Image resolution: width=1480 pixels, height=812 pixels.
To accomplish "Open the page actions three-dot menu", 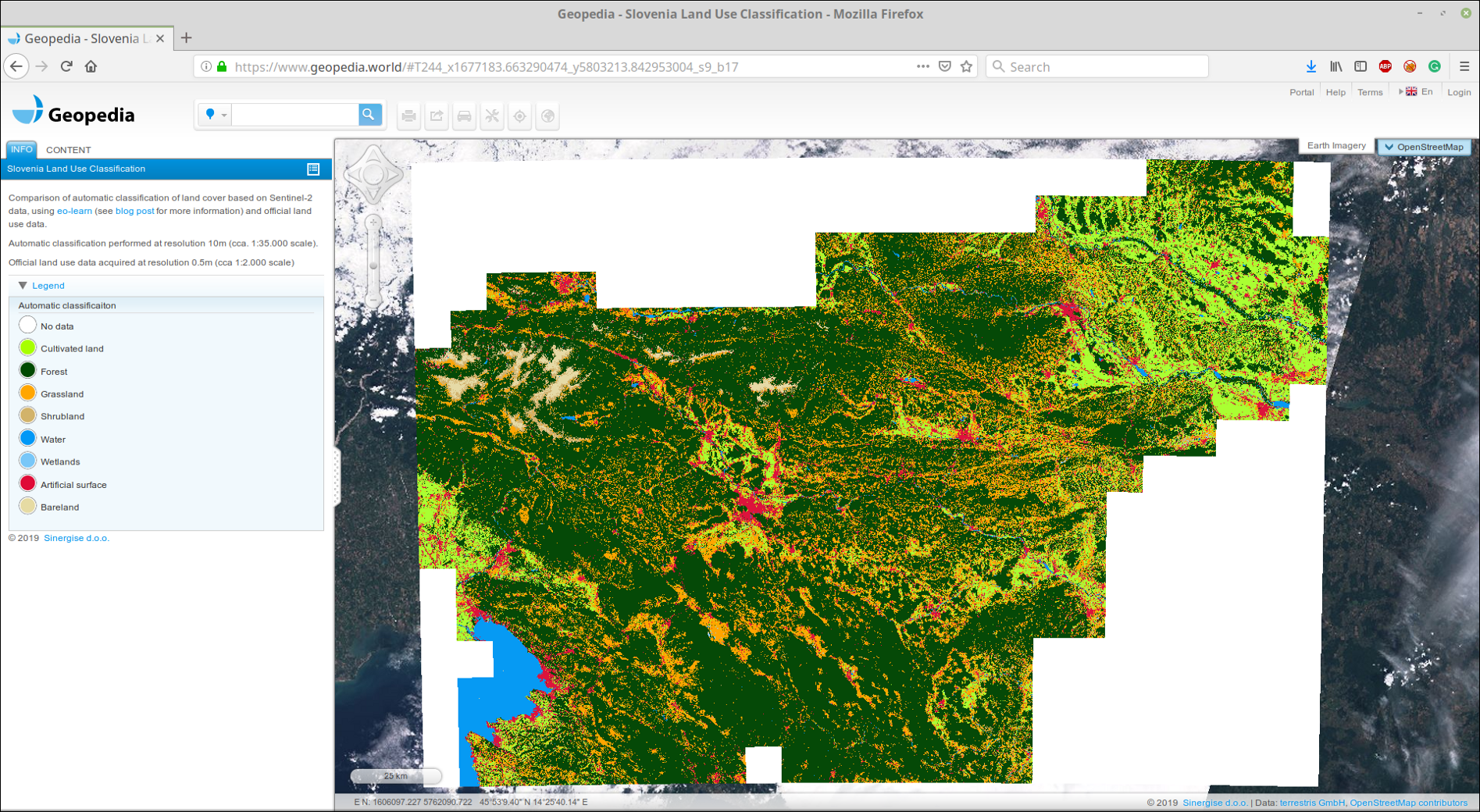I will point(922,66).
